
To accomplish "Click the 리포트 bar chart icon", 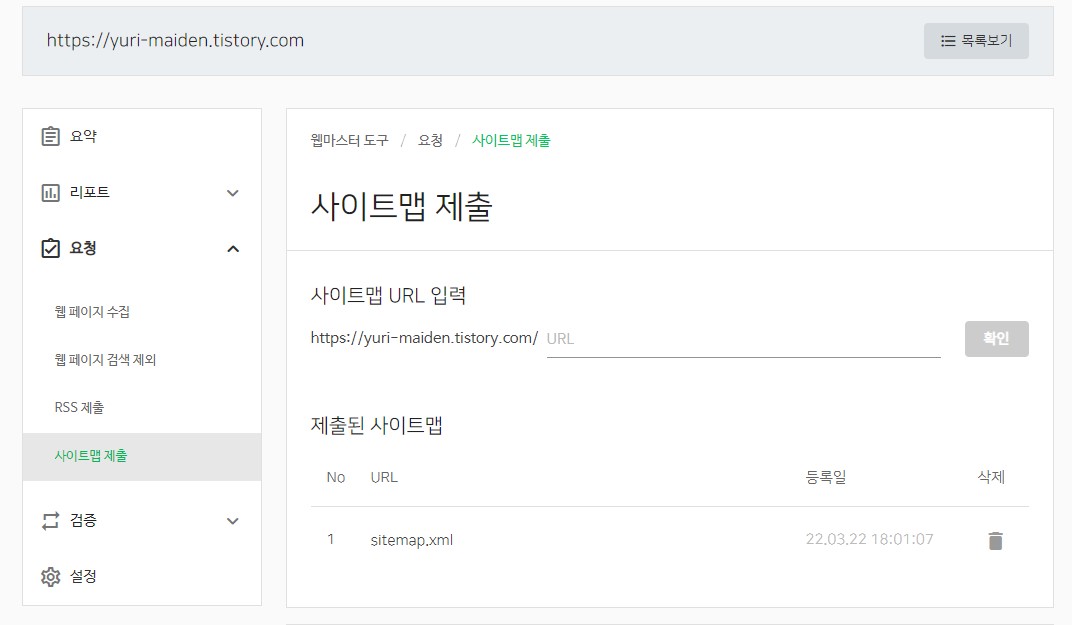I will [51, 193].
